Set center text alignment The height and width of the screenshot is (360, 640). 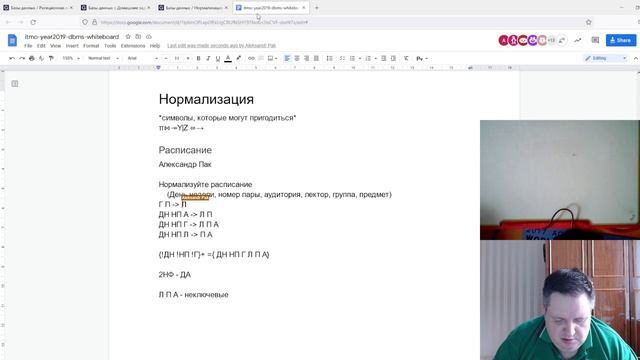297,58
